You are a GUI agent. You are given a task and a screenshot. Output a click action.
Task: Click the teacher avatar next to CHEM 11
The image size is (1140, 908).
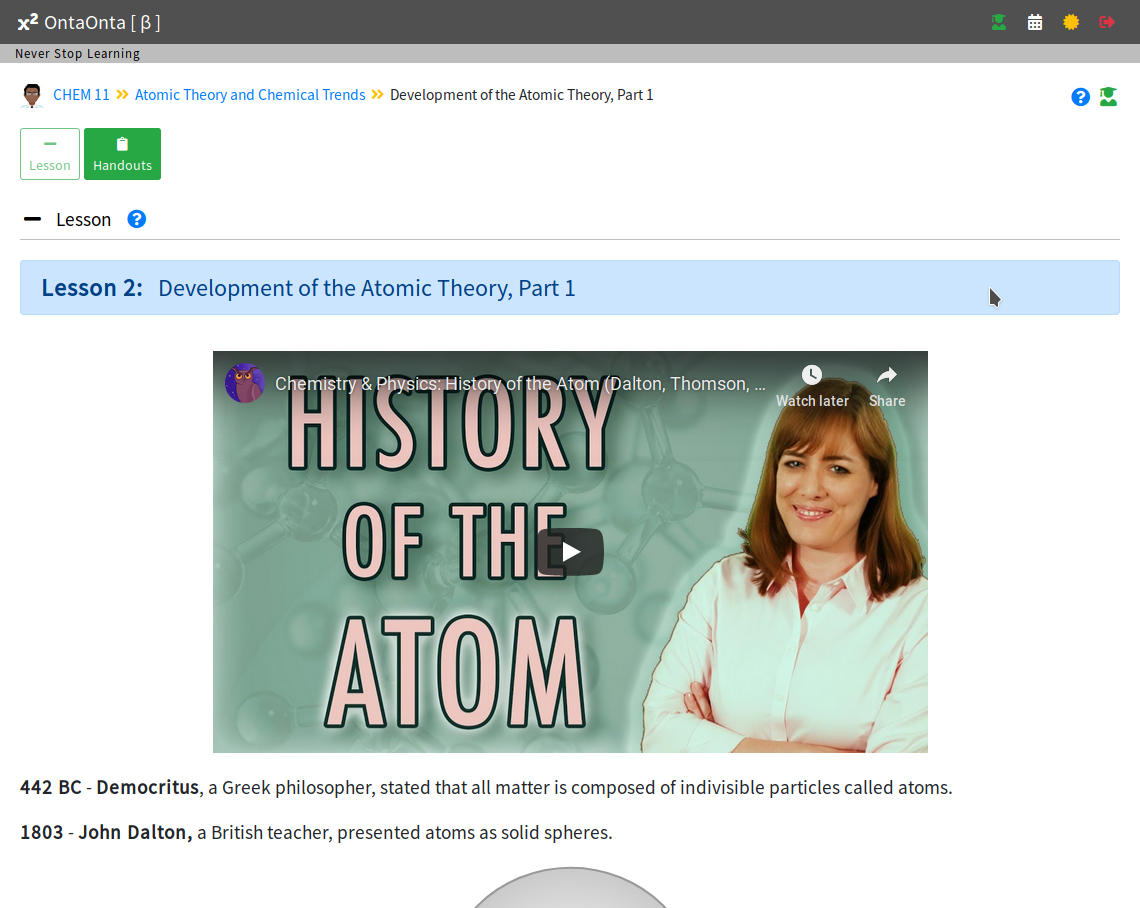32,95
